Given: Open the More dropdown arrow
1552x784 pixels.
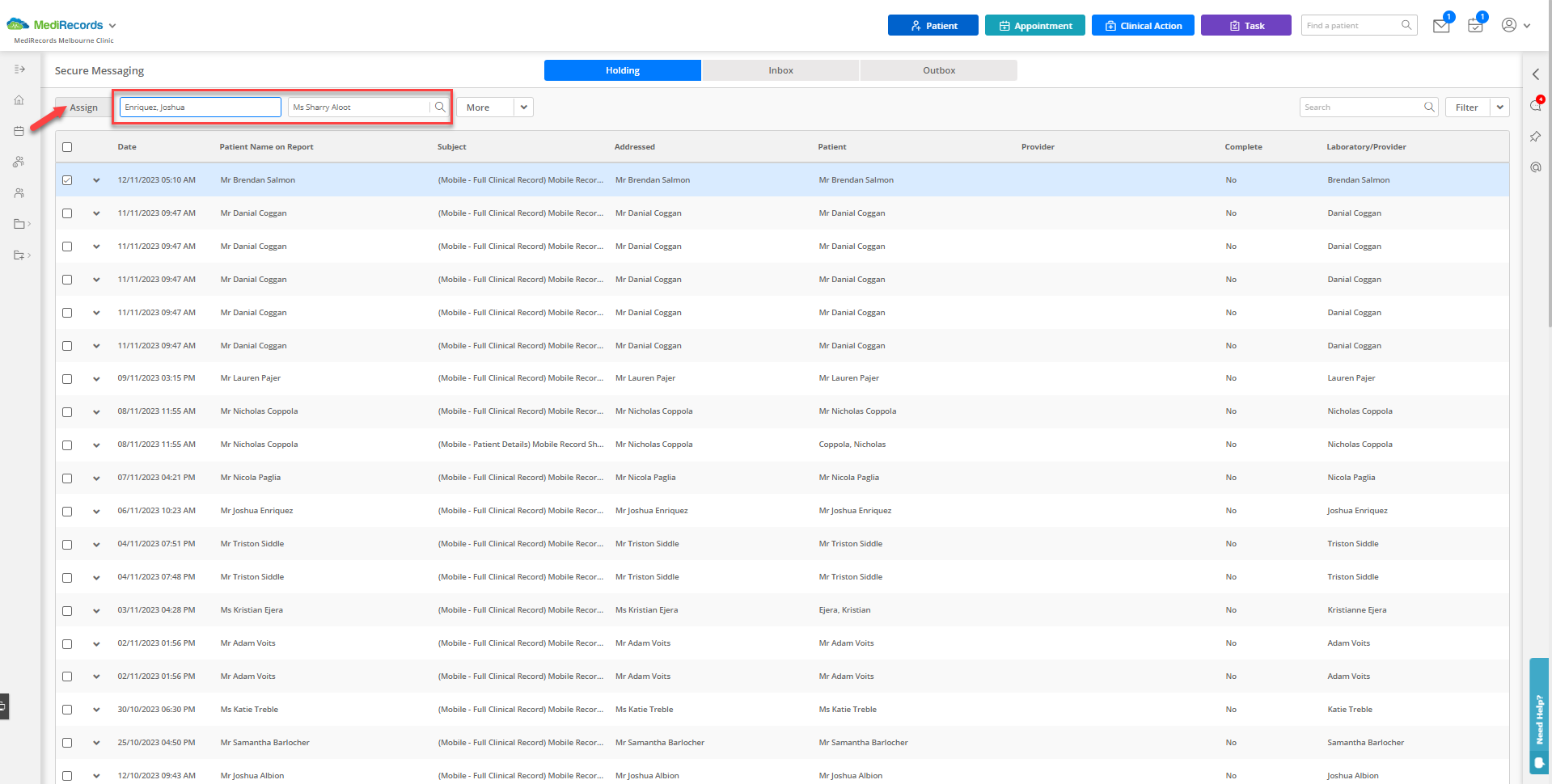Looking at the screenshot, I should (x=523, y=107).
